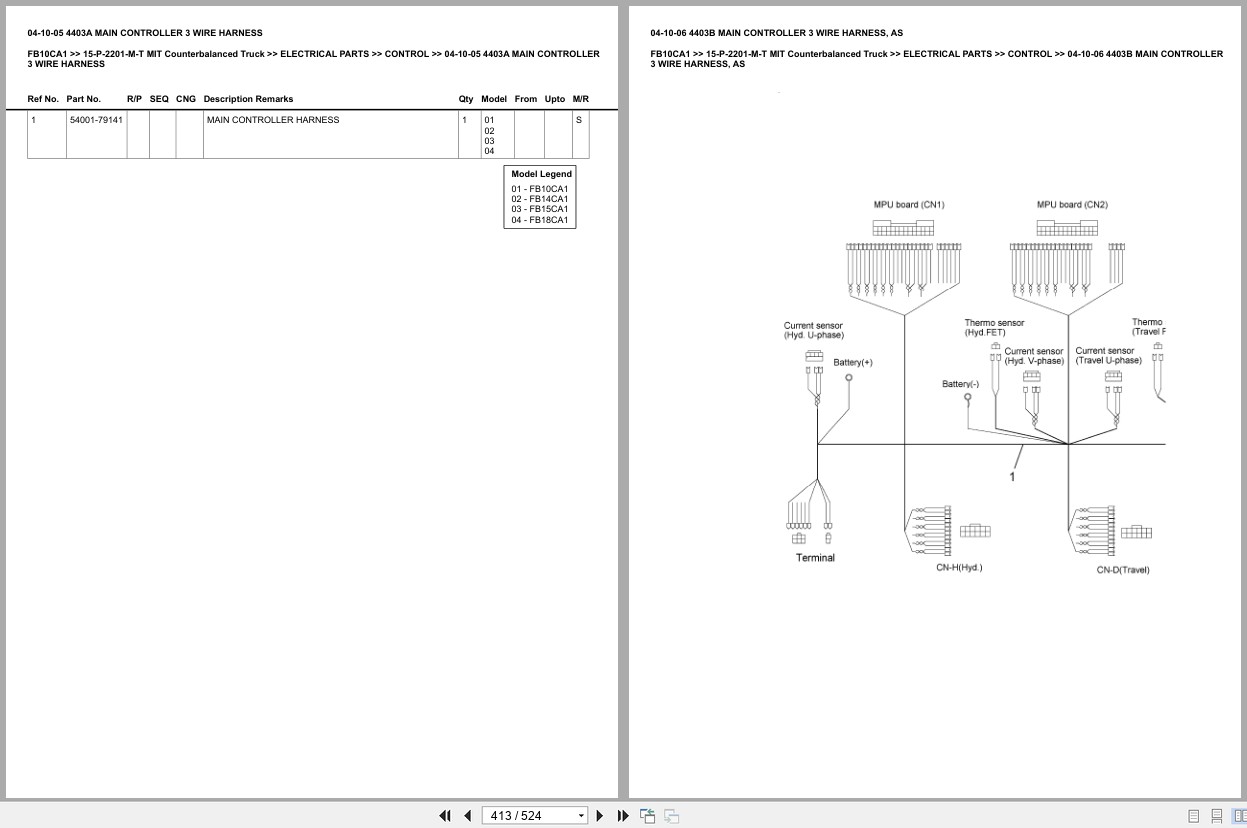Click the Part No. column header
The image size is (1247, 828).
click(x=84, y=99)
